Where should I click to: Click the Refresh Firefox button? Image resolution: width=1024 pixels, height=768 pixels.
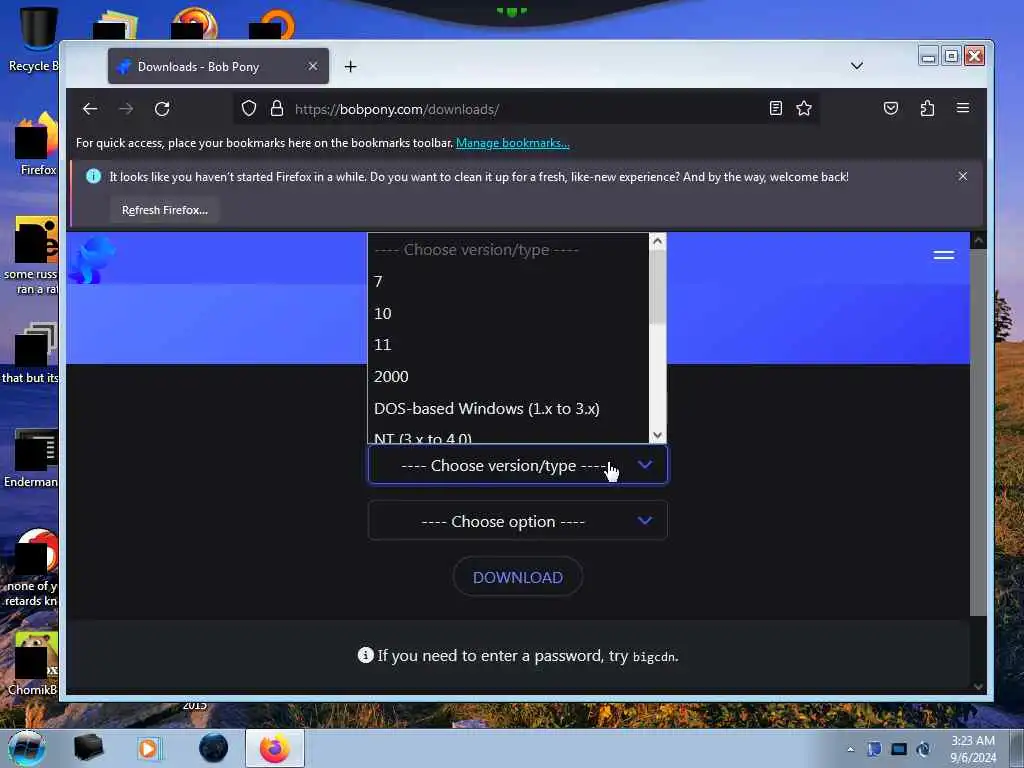coord(165,210)
